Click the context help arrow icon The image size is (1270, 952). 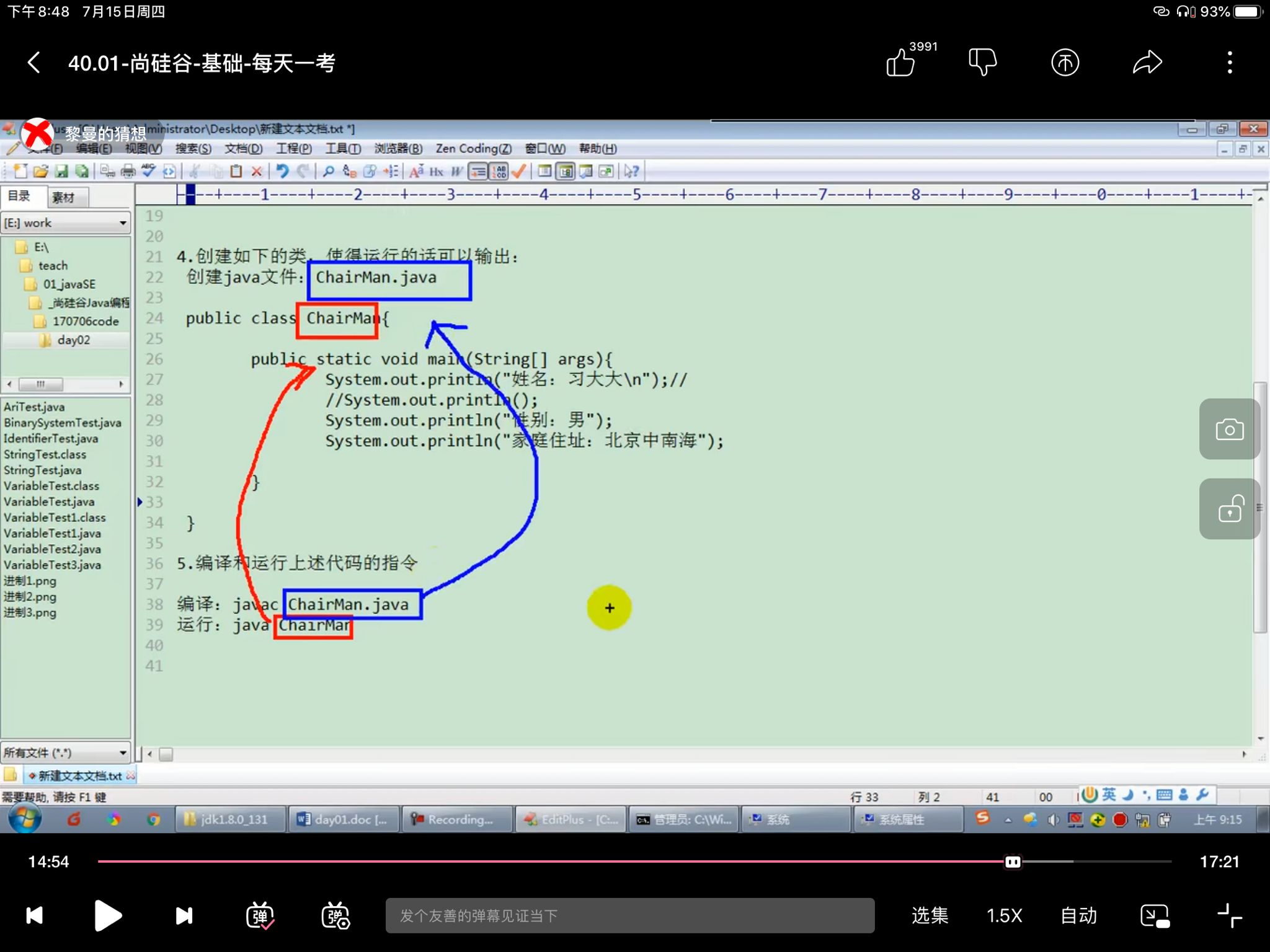(632, 171)
